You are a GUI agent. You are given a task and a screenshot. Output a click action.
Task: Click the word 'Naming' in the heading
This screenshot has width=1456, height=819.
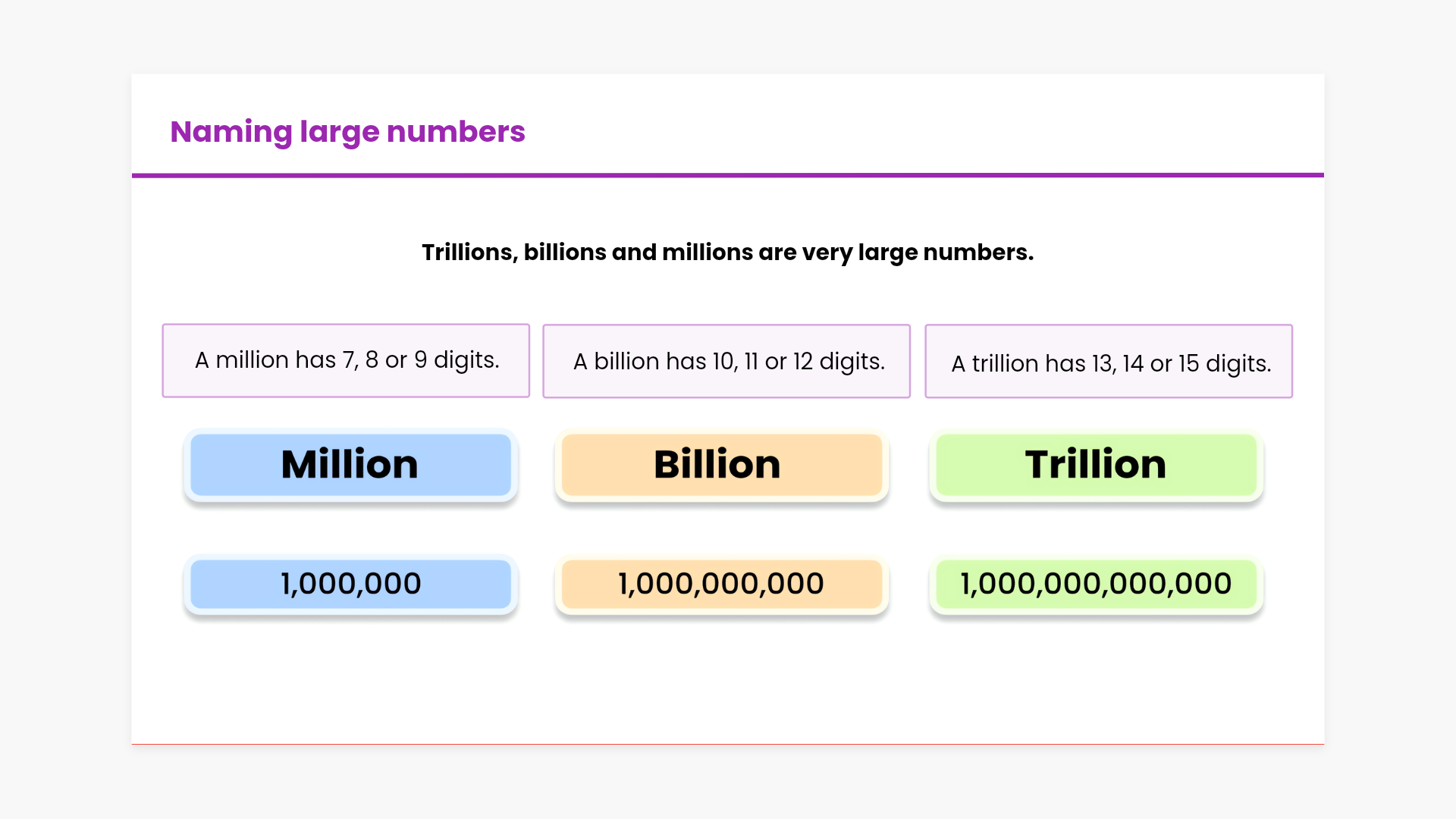point(231,132)
